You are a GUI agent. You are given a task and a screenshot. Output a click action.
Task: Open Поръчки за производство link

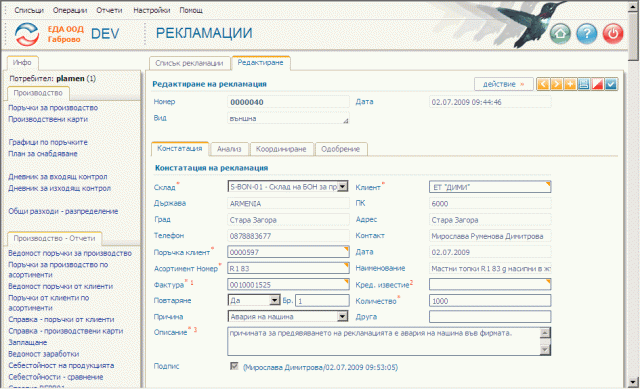click(53, 108)
